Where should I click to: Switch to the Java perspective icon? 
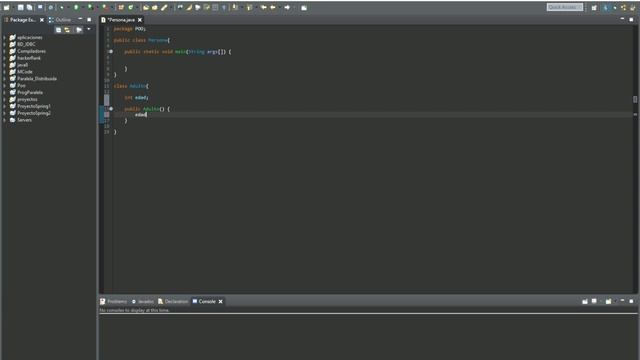606,7
